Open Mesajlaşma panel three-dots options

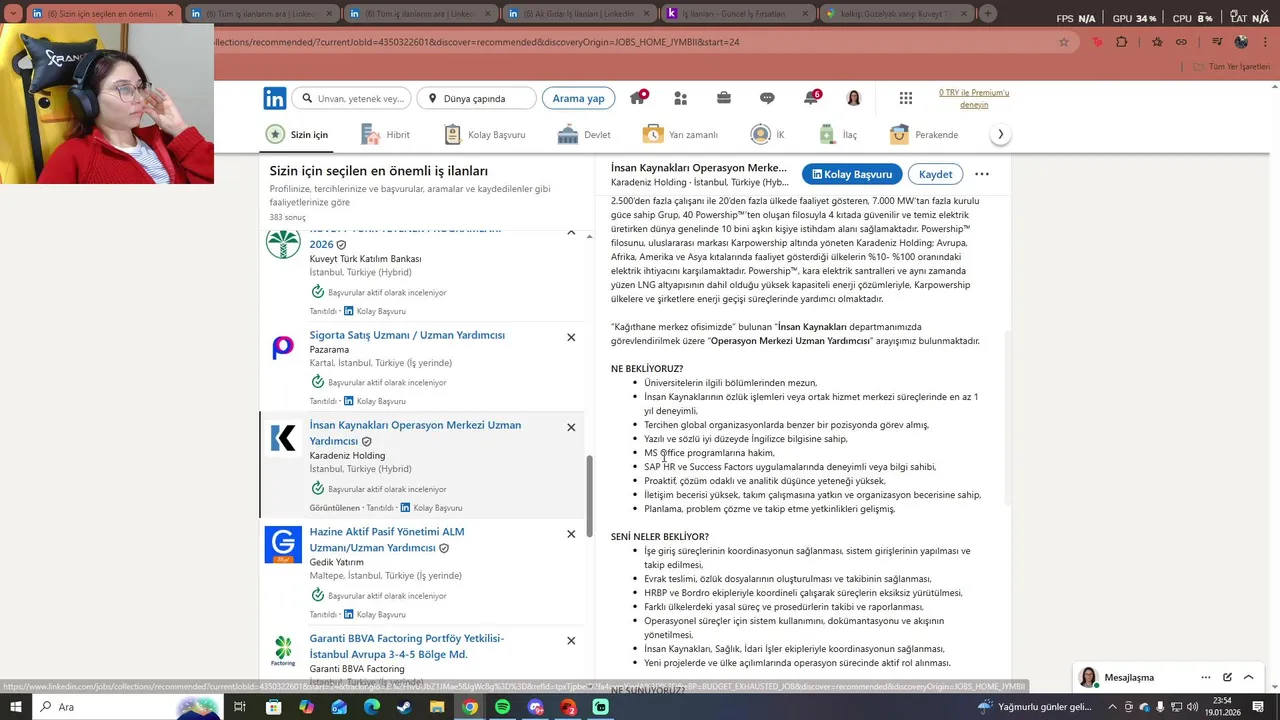tap(1206, 677)
